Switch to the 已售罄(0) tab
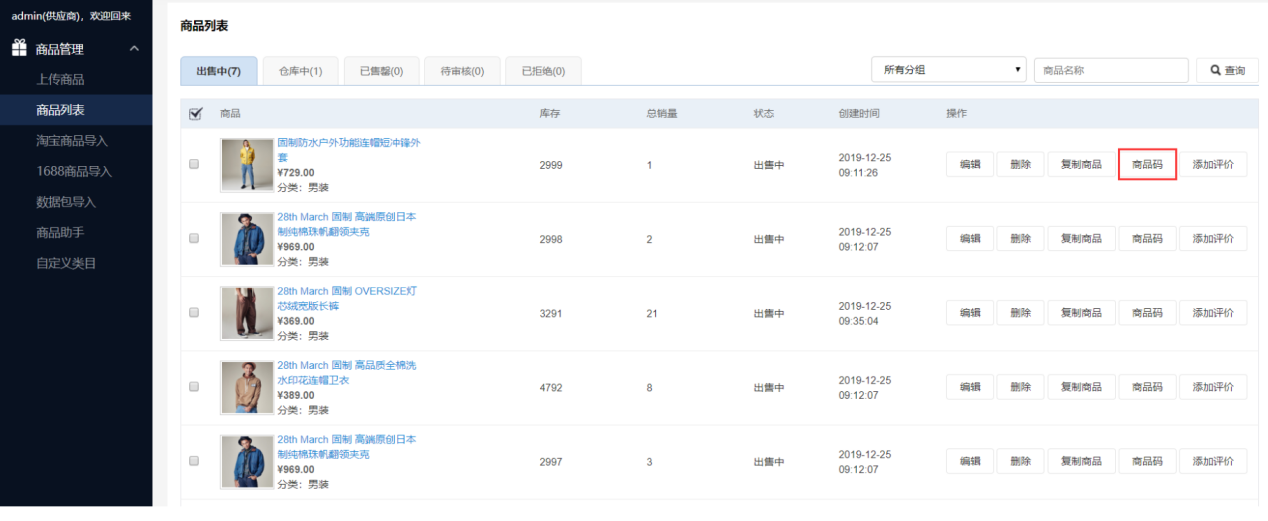 [382, 71]
